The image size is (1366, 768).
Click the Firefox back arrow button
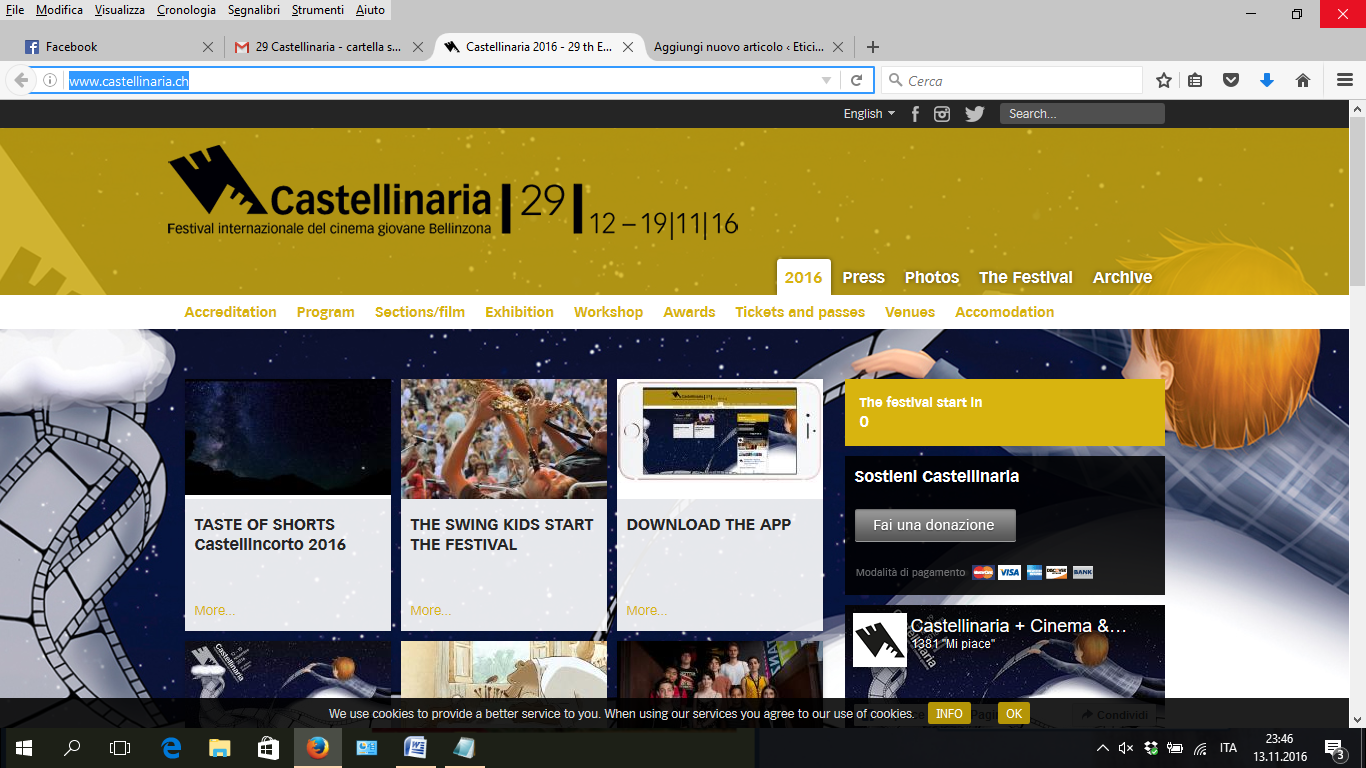click(21, 81)
